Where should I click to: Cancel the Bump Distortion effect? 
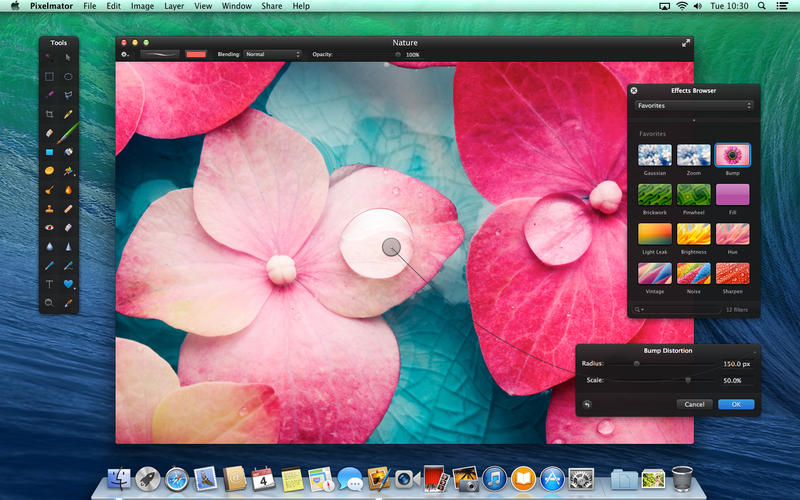pyautogui.click(x=694, y=404)
